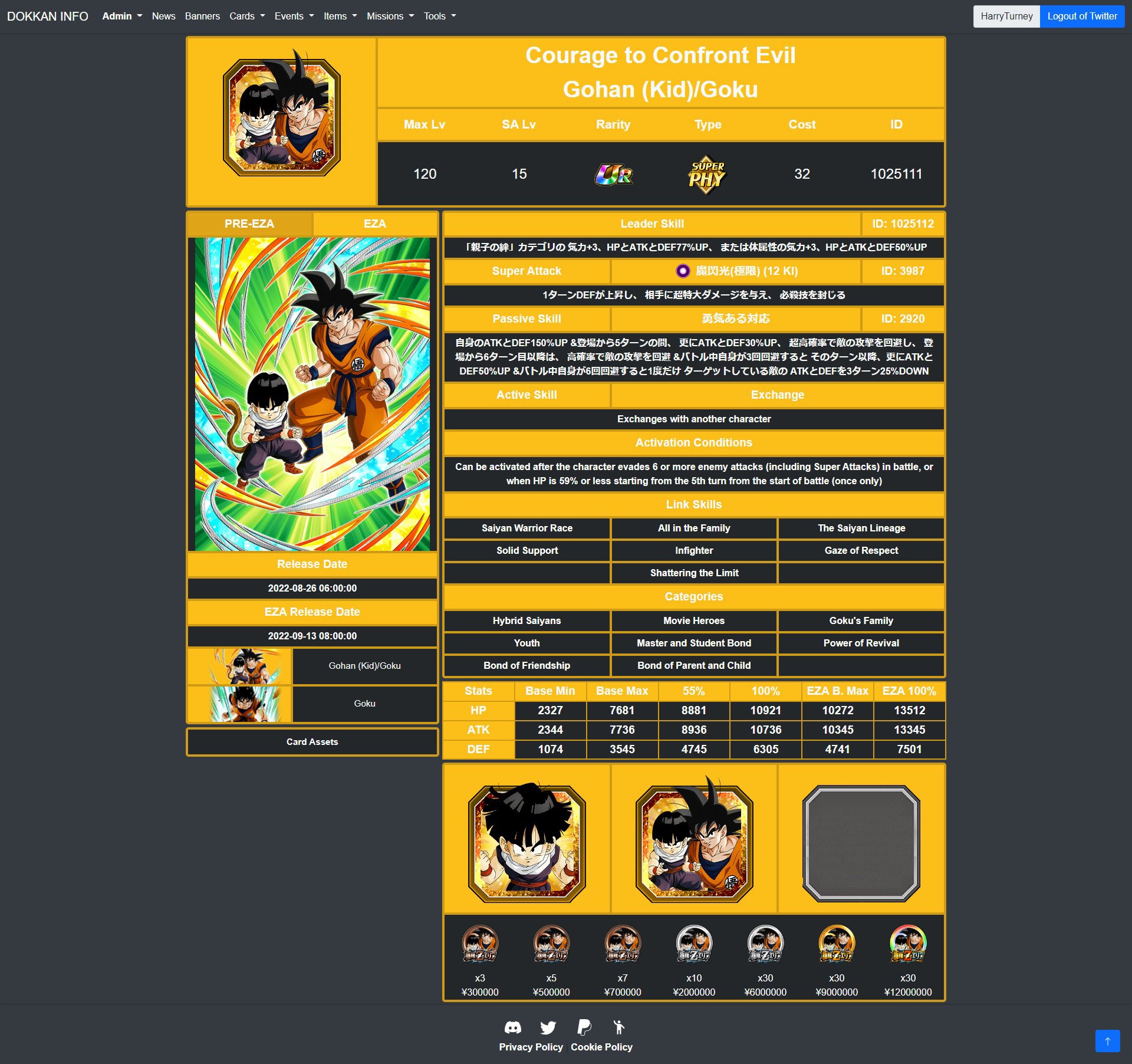Screen dimensions: 1132x1064
Task: Go to the News page
Action: tap(163, 16)
